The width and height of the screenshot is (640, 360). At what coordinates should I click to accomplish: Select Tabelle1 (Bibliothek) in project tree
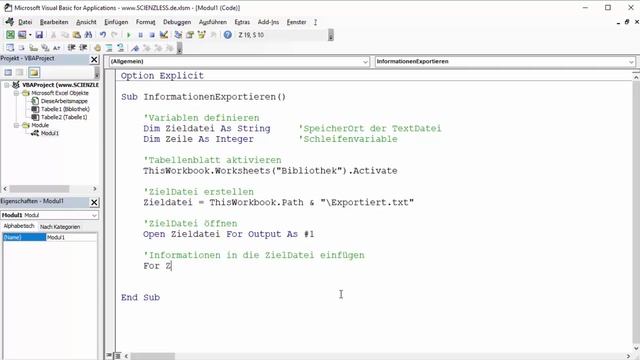click(x=65, y=109)
